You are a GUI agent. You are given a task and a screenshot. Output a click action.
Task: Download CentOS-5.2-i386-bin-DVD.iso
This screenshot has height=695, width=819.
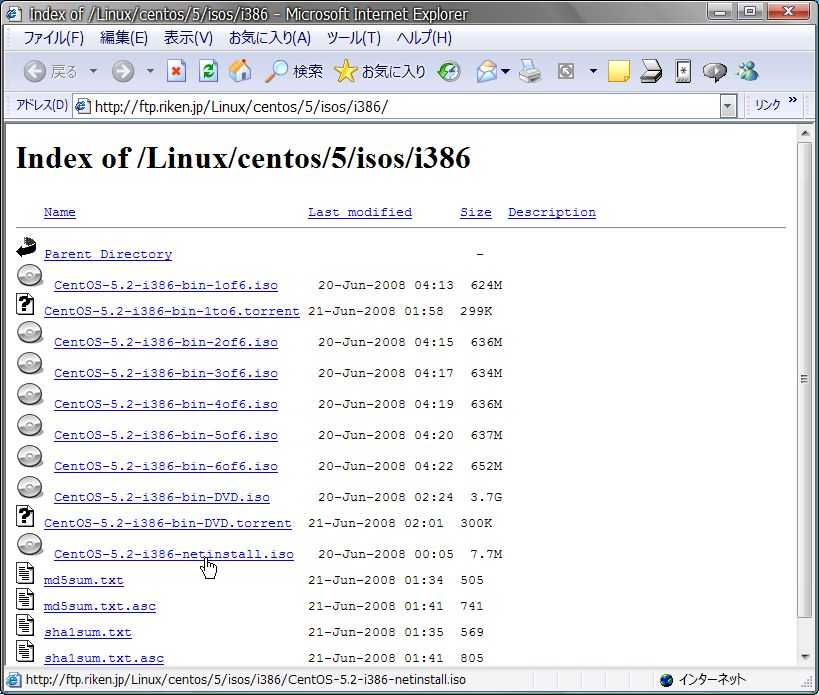coord(162,497)
